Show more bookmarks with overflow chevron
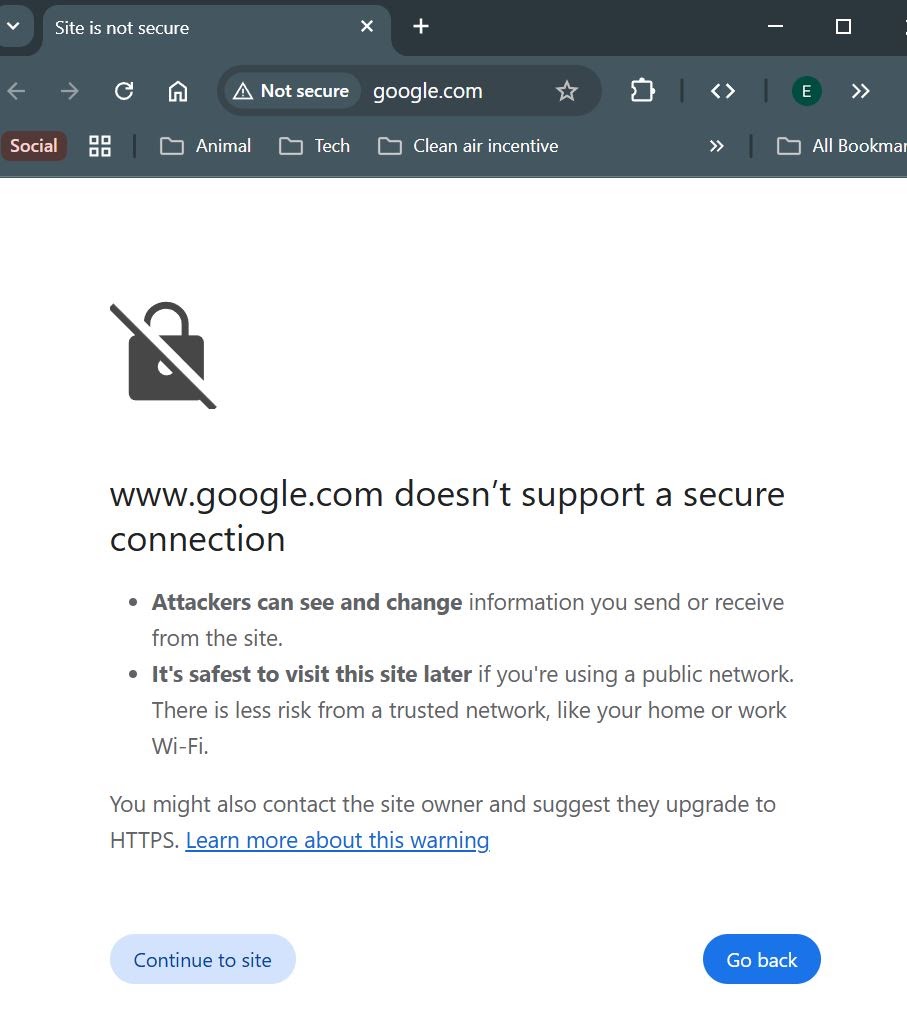Viewport: 907px width, 1020px height. [x=716, y=146]
